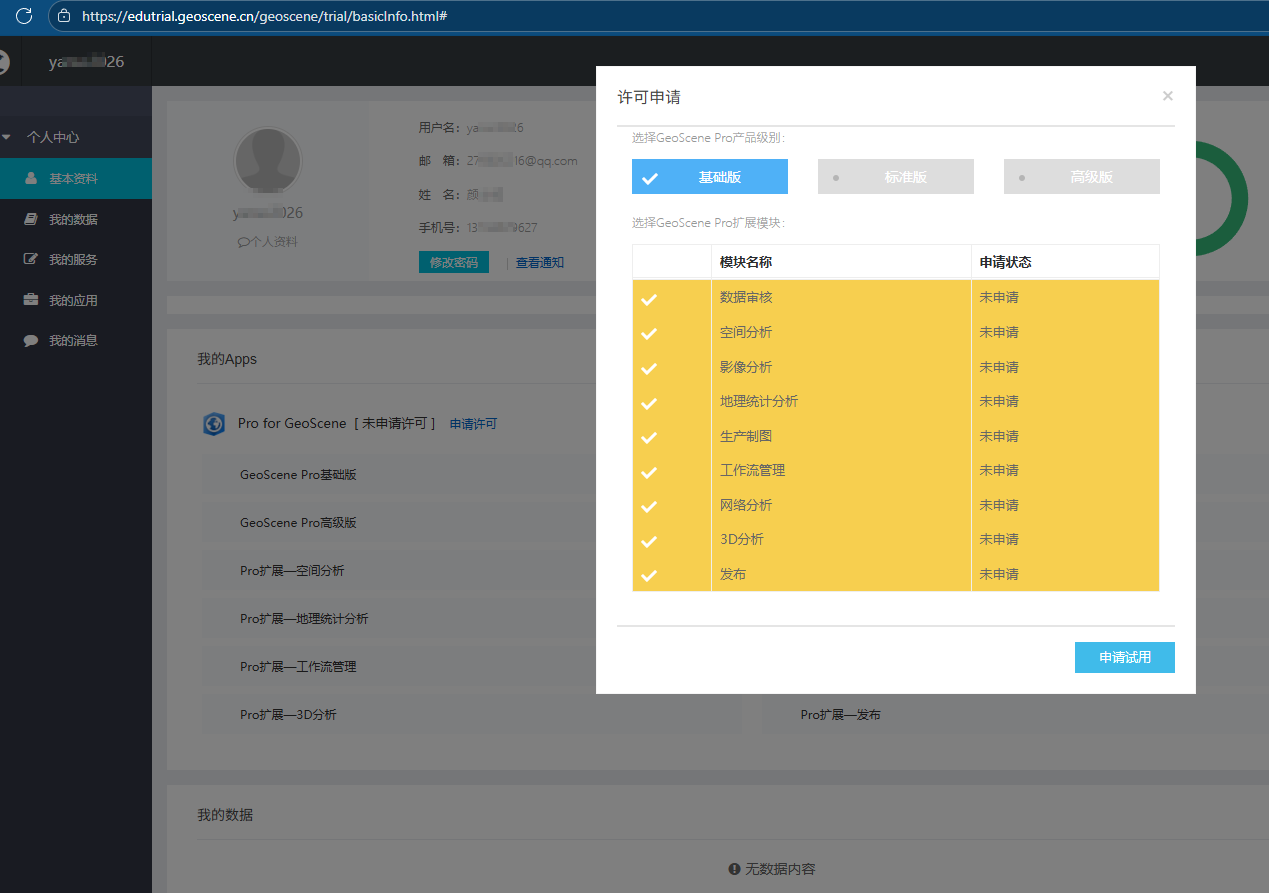Click the 未申请 status for 数据审核
This screenshot has width=1269, height=893.
(999, 297)
